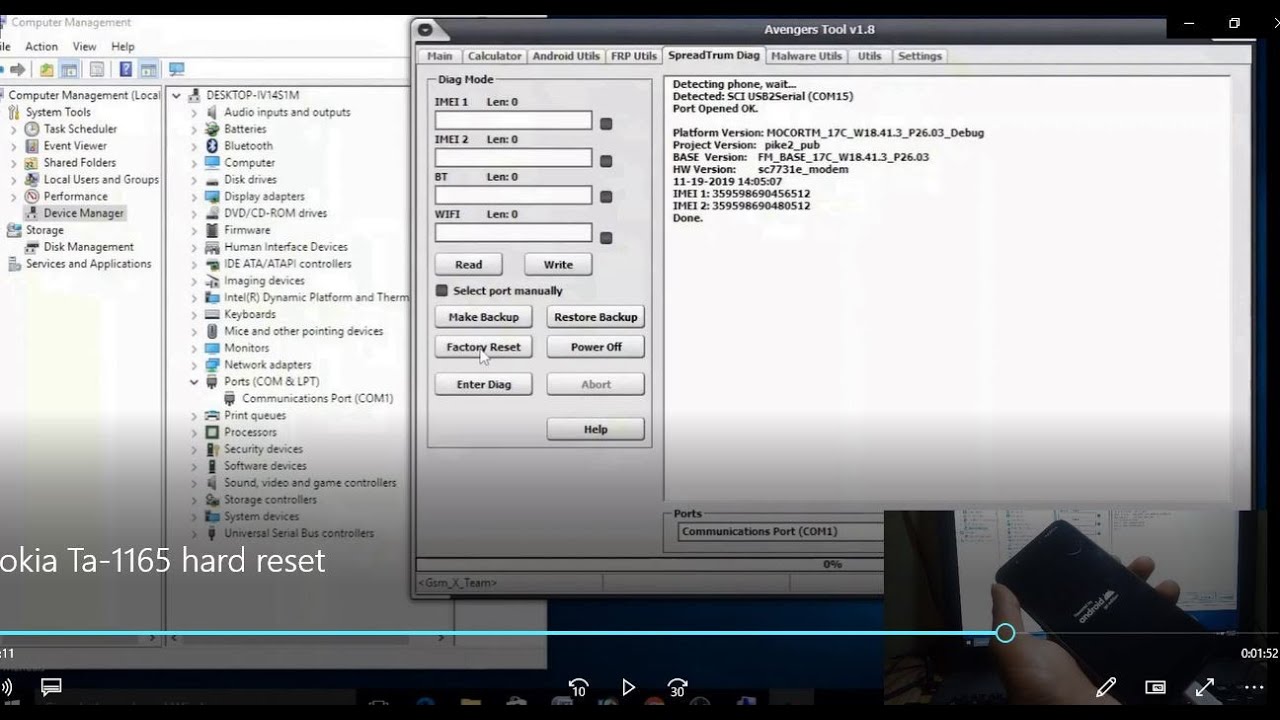1280x720 pixels.
Task: Collapse the DESKTOP-IV14S1M root node
Action: pos(176,96)
